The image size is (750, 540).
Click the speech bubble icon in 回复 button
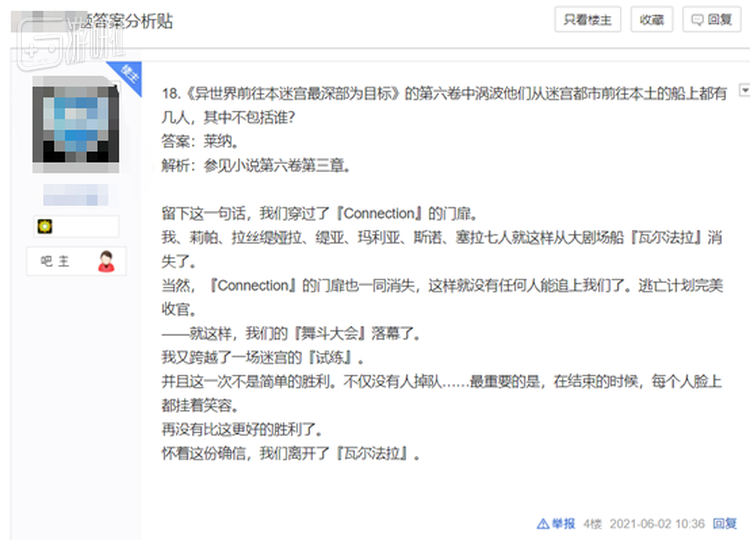point(697,19)
